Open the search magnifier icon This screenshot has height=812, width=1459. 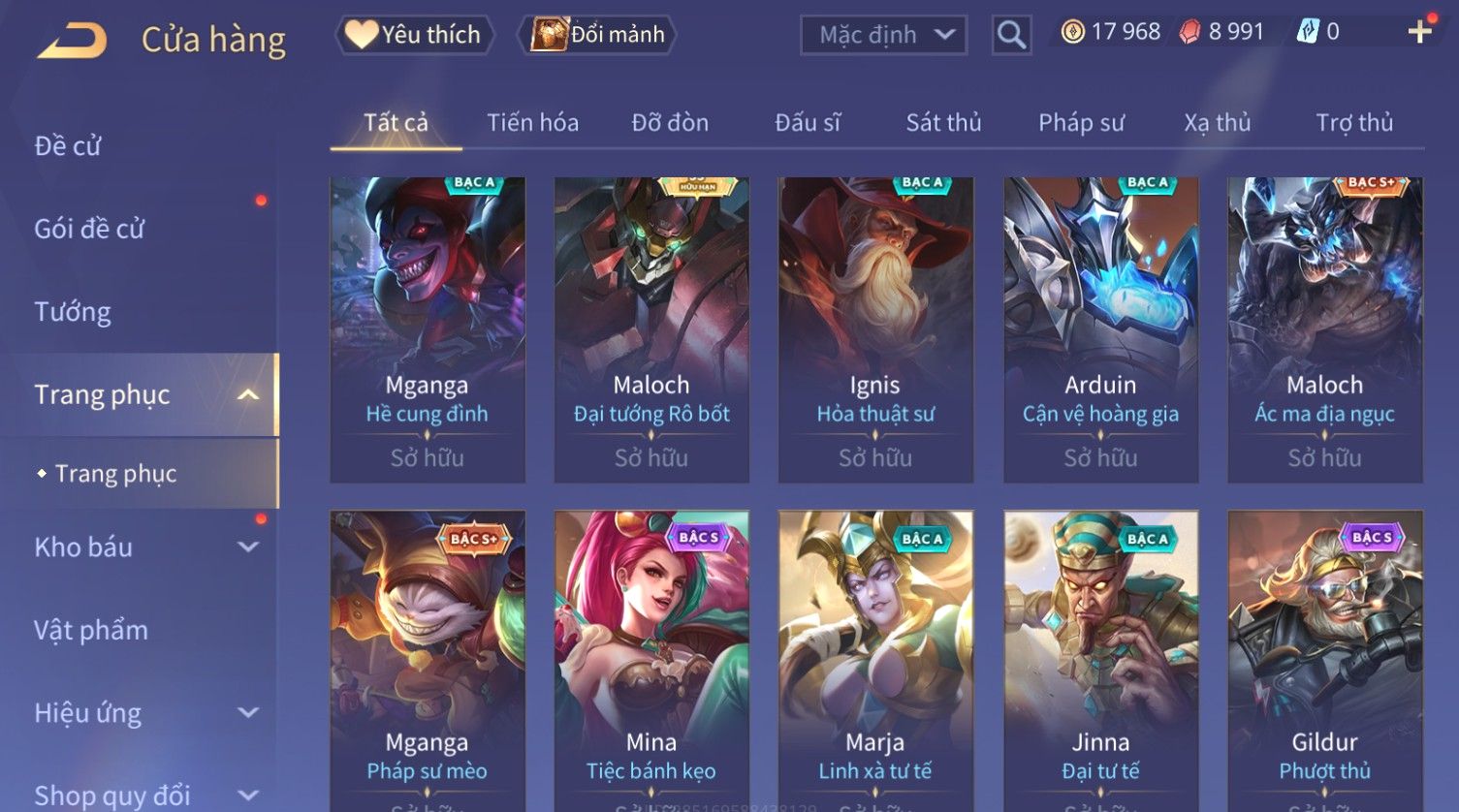click(1011, 35)
